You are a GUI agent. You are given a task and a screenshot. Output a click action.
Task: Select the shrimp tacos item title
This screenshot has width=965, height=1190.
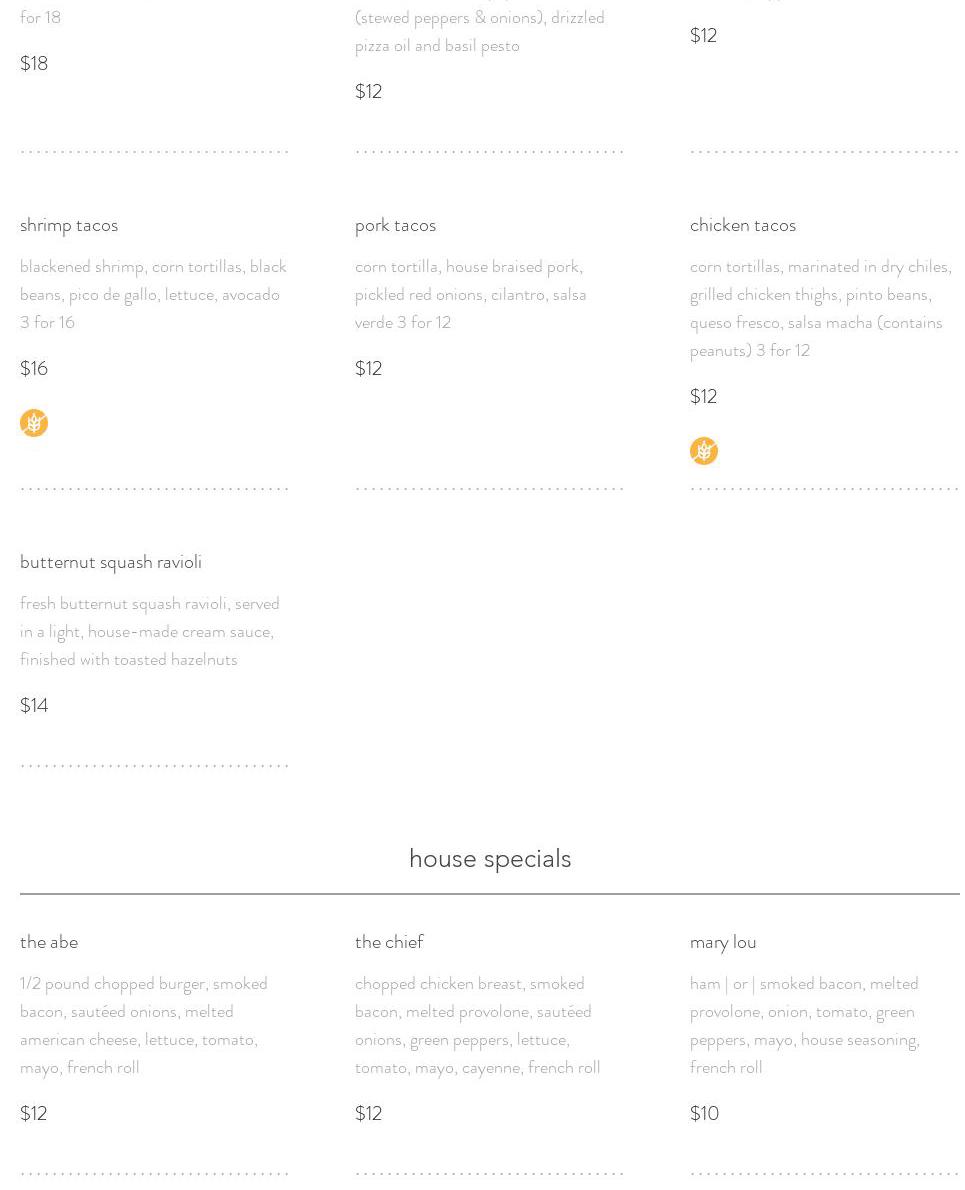69,225
